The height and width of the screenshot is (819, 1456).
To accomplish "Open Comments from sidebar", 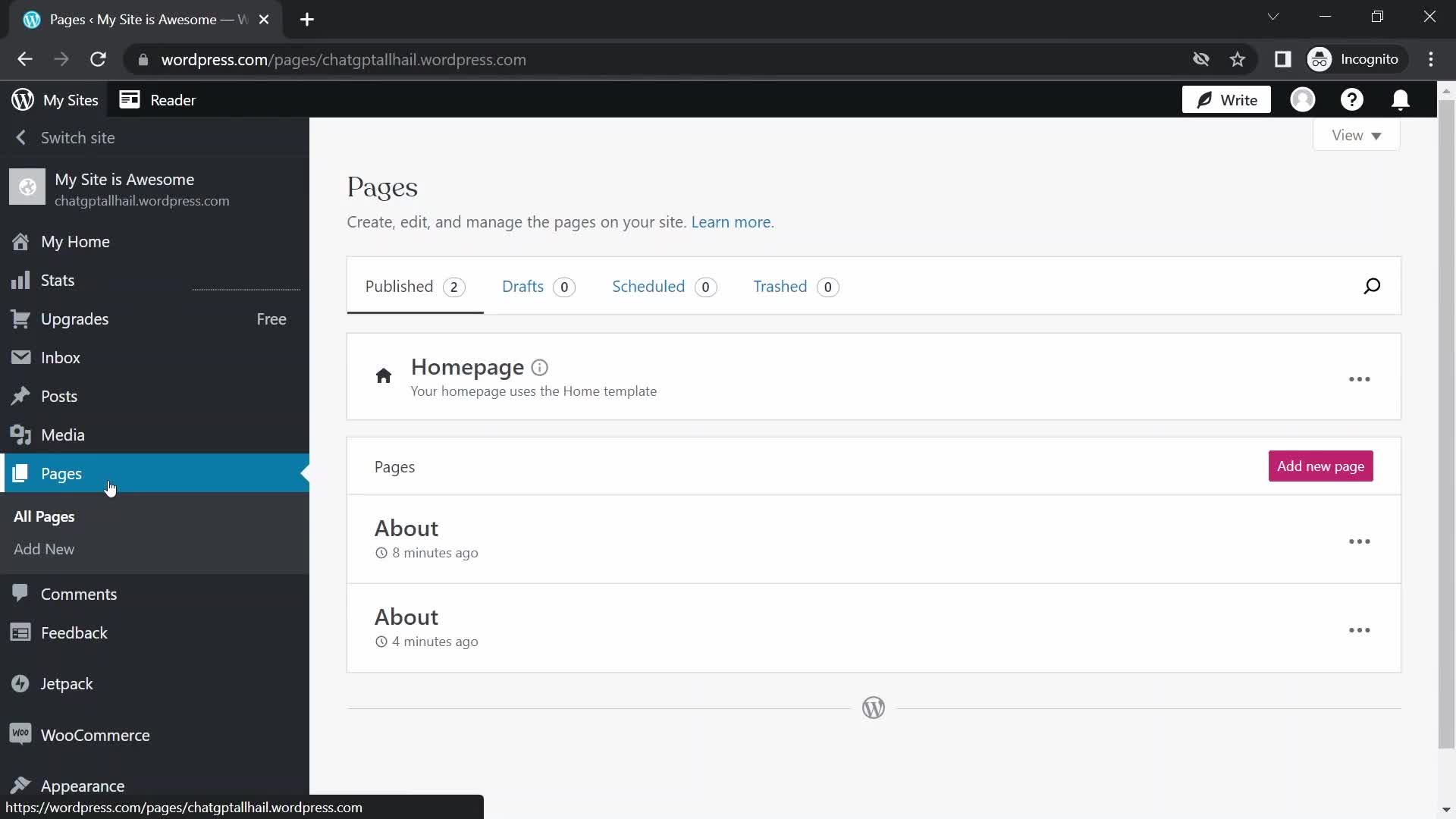I will 78,594.
